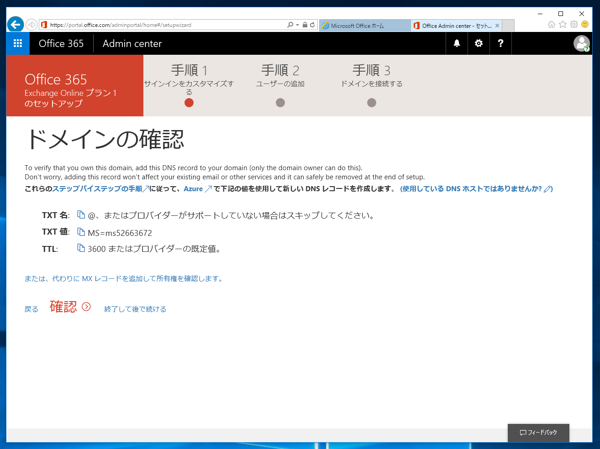Image resolution: width=600 pixels, height=449 pixels.
Task: Expand the address bar search dropdown arrow
Action: tap(297, 25)
